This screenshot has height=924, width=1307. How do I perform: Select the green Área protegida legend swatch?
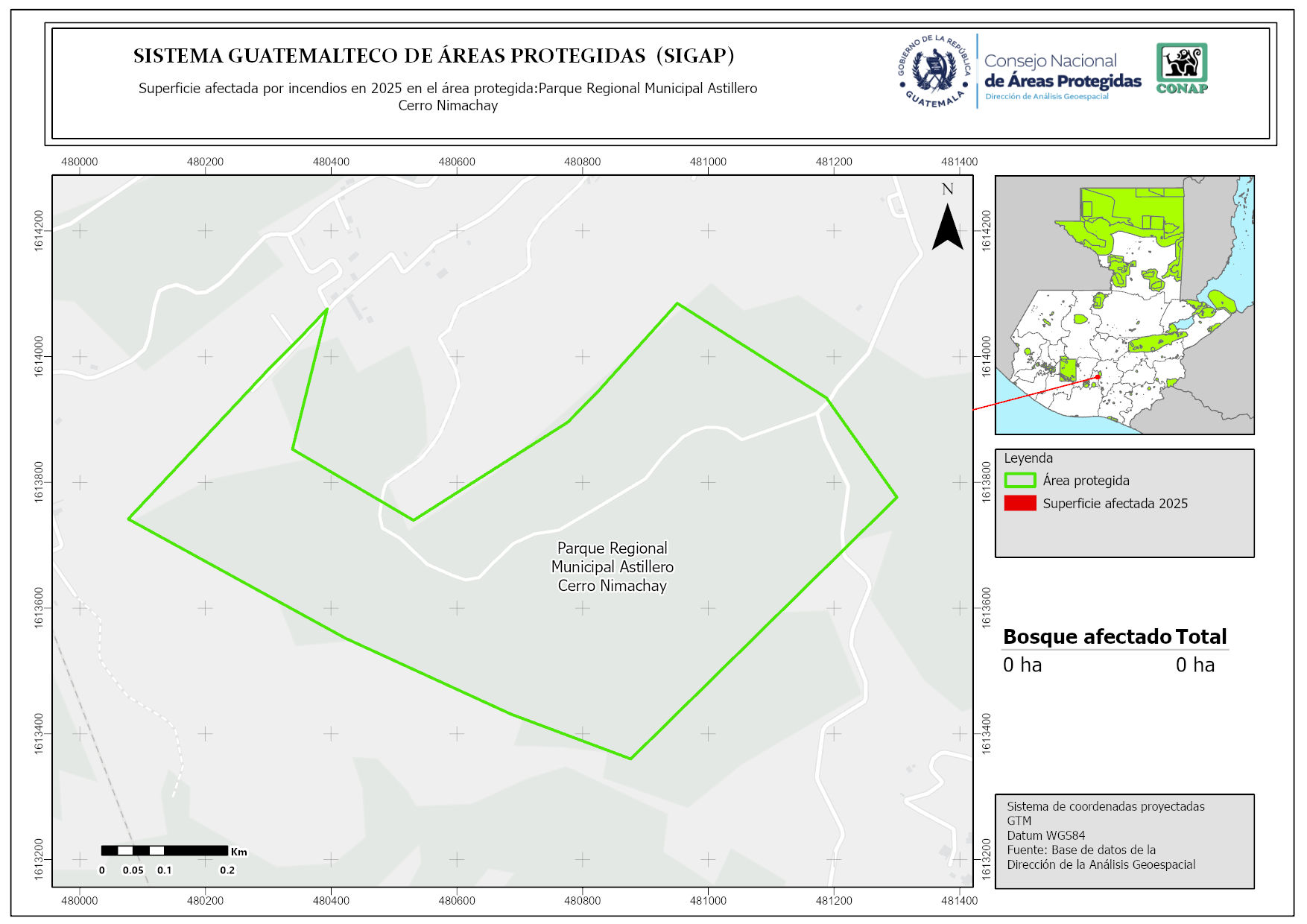[1019, 481]
